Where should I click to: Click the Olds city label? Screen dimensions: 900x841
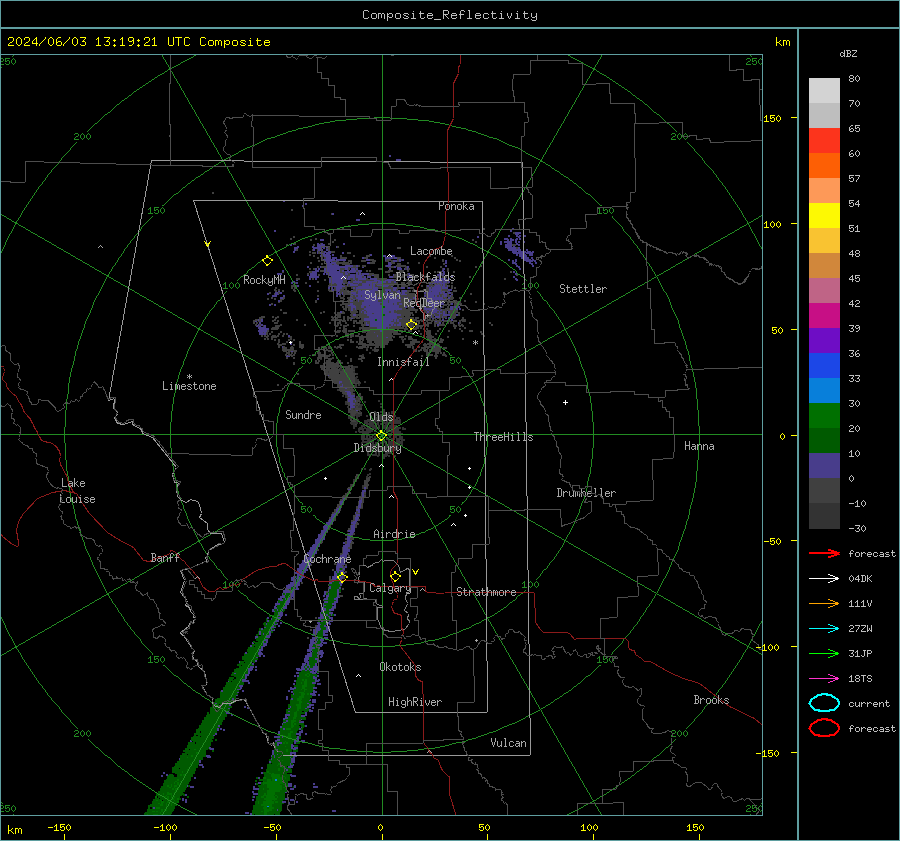tap(381, 417)
